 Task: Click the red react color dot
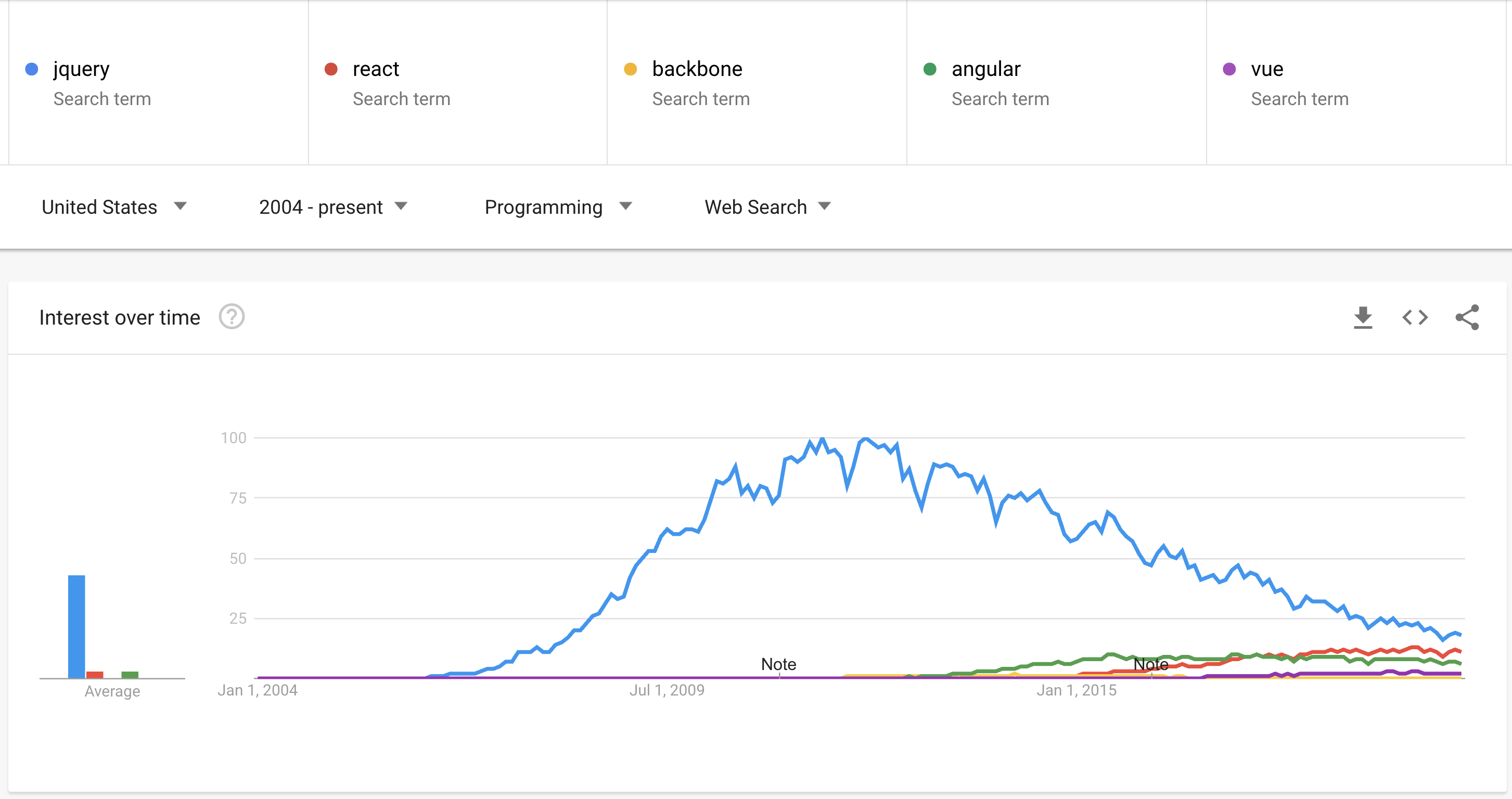(x=331, y=69)
